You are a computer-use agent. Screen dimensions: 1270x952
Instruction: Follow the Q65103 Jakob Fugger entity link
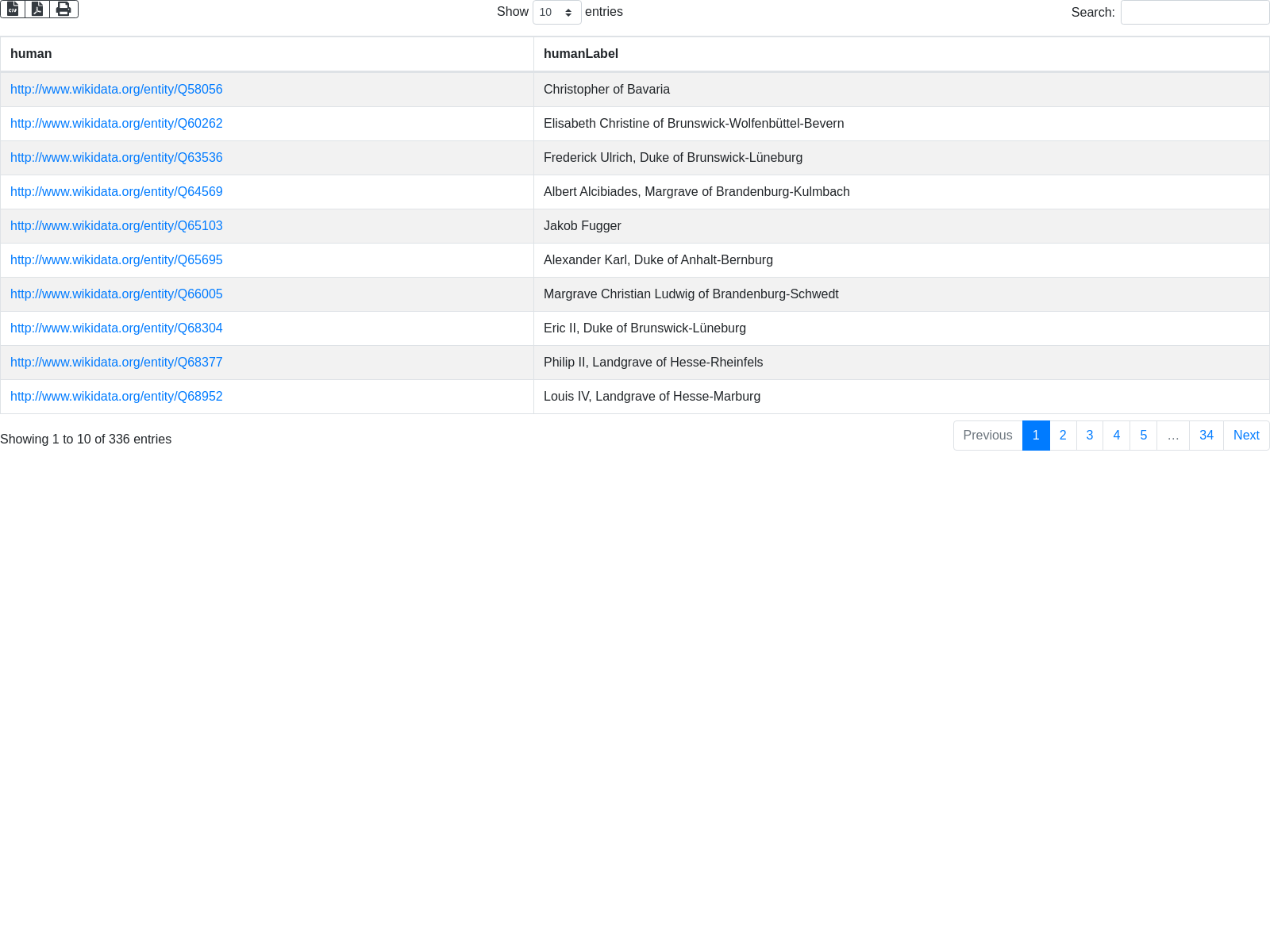coord(117,226)
